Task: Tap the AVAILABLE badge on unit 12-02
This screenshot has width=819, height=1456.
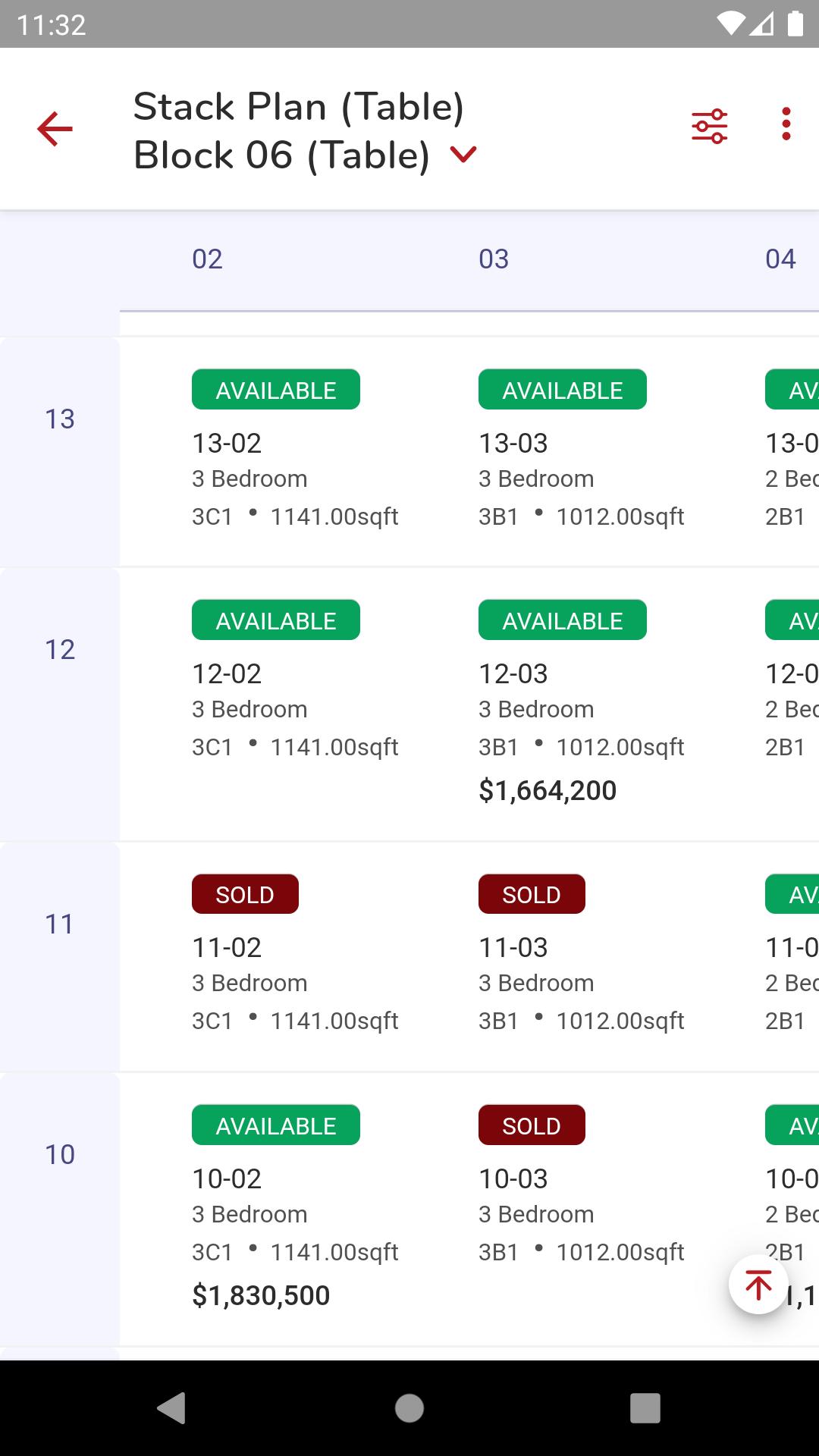Action: click(276, 621)
